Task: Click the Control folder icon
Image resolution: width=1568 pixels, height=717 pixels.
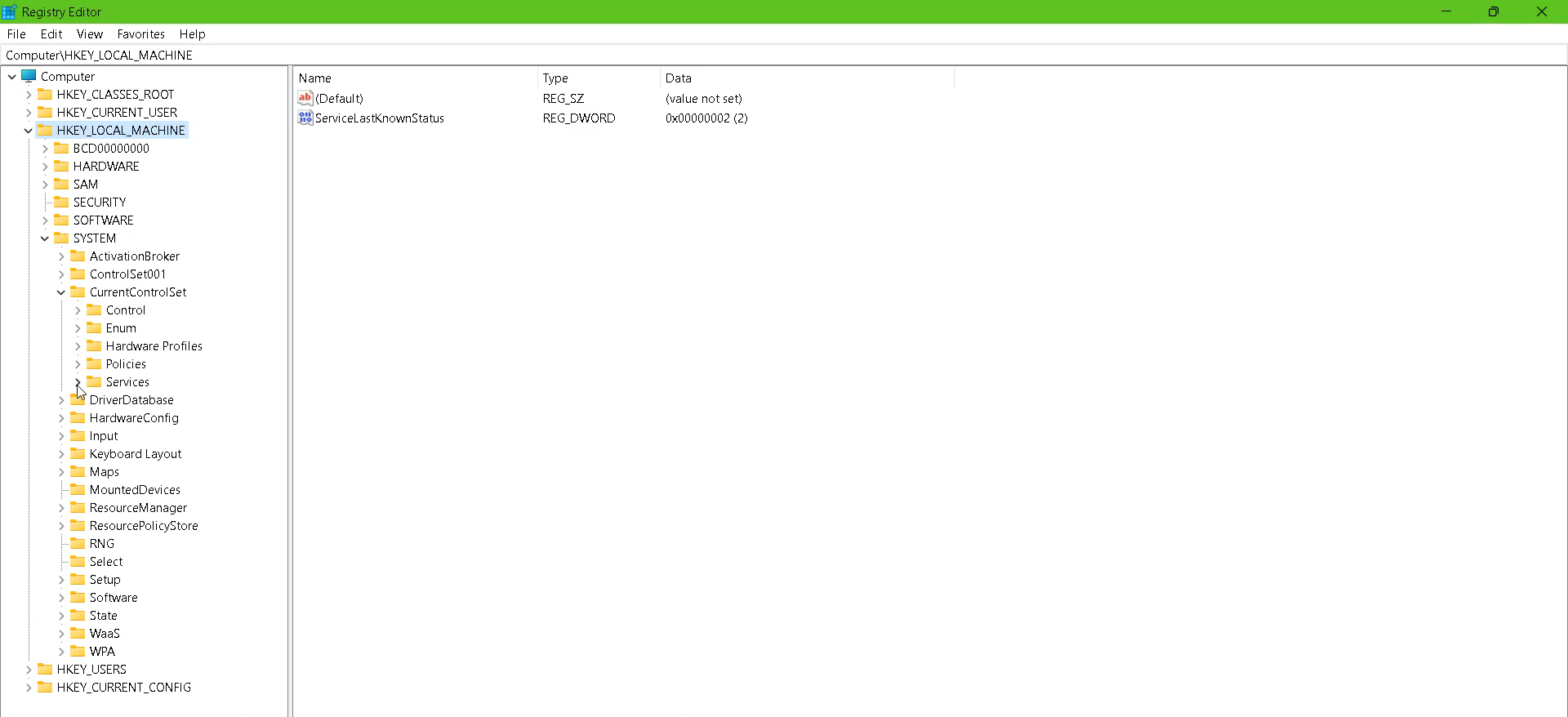Action: coord(94,310)
